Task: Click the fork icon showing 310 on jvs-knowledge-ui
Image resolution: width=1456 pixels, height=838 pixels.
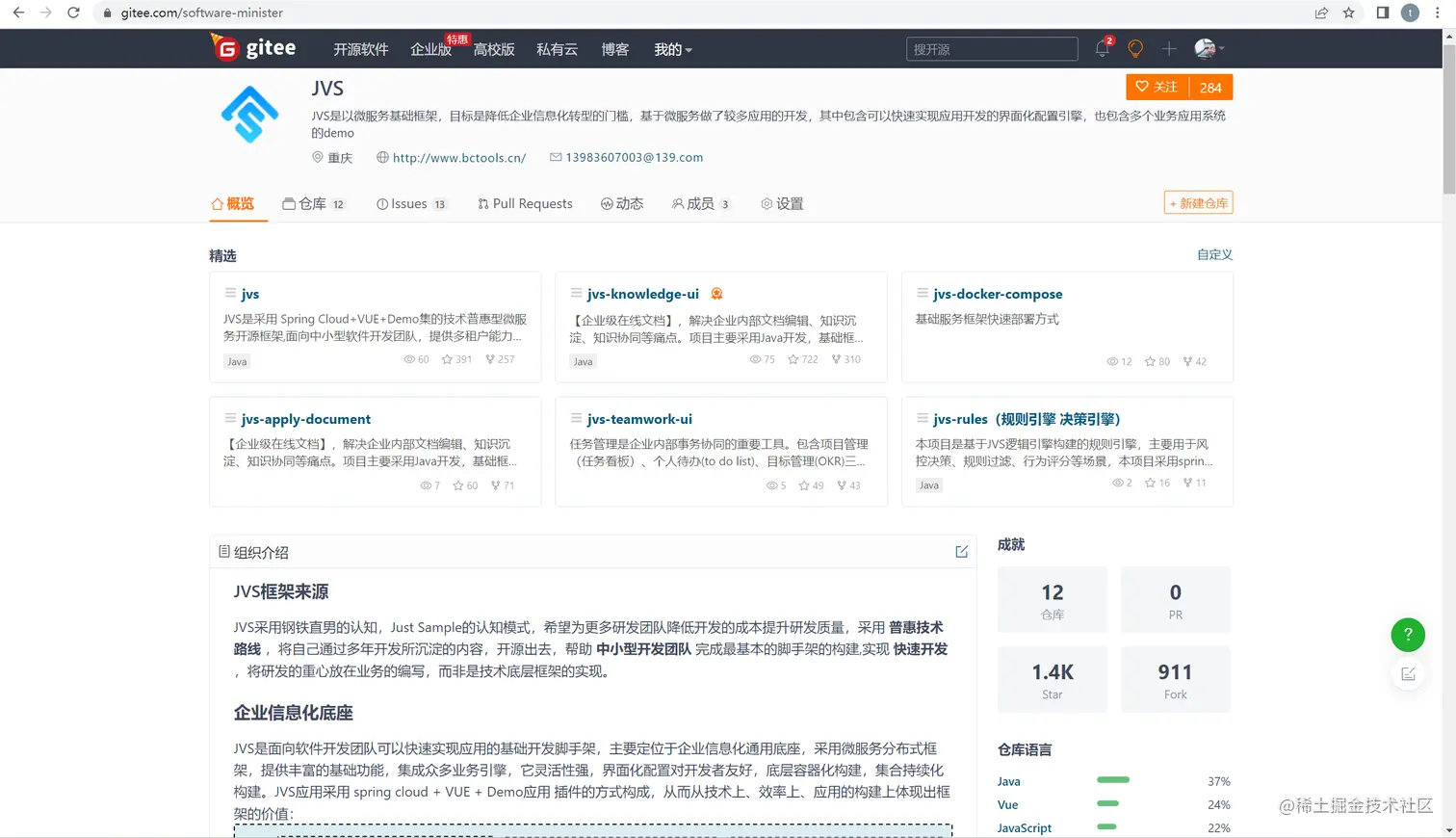Action: (836, 359)
